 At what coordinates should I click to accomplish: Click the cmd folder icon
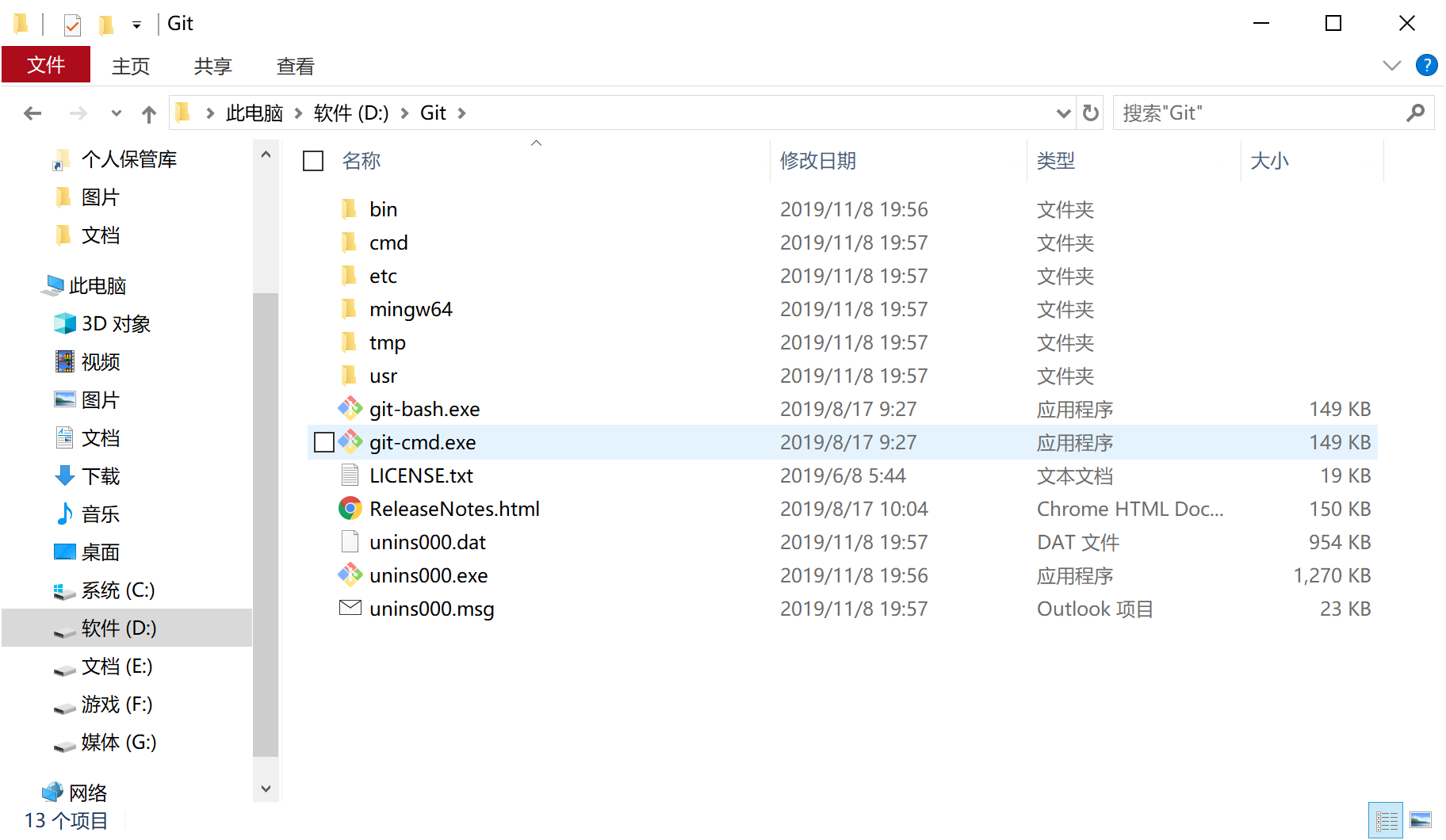tap(349, 242)
